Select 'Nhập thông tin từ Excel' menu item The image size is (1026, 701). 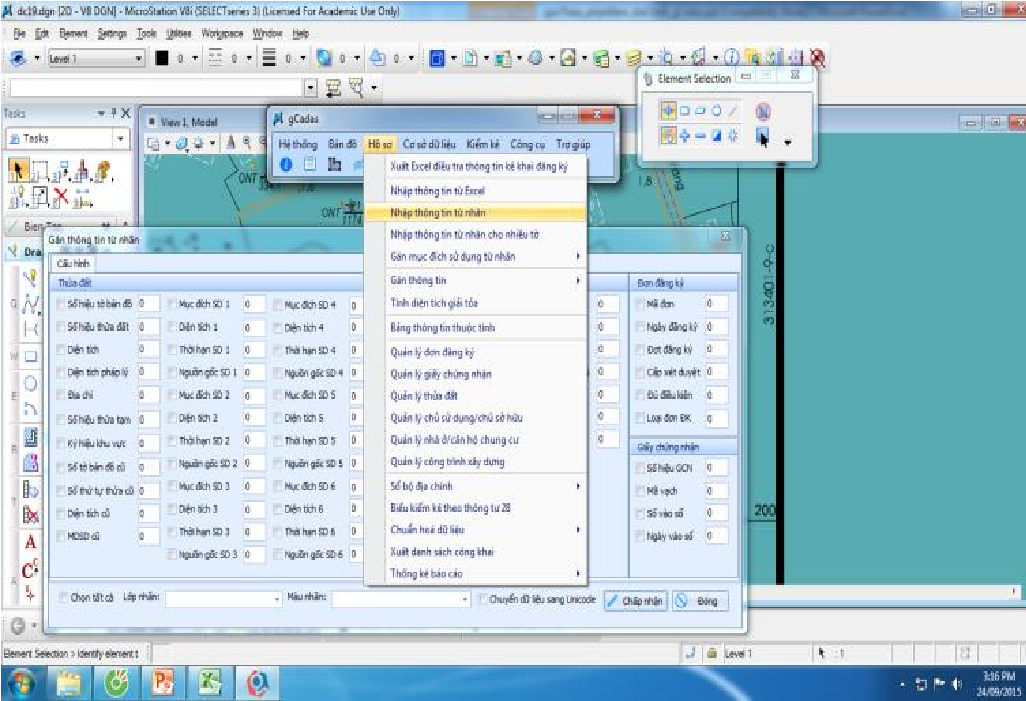pyautogui.click(x=437, y=190)
